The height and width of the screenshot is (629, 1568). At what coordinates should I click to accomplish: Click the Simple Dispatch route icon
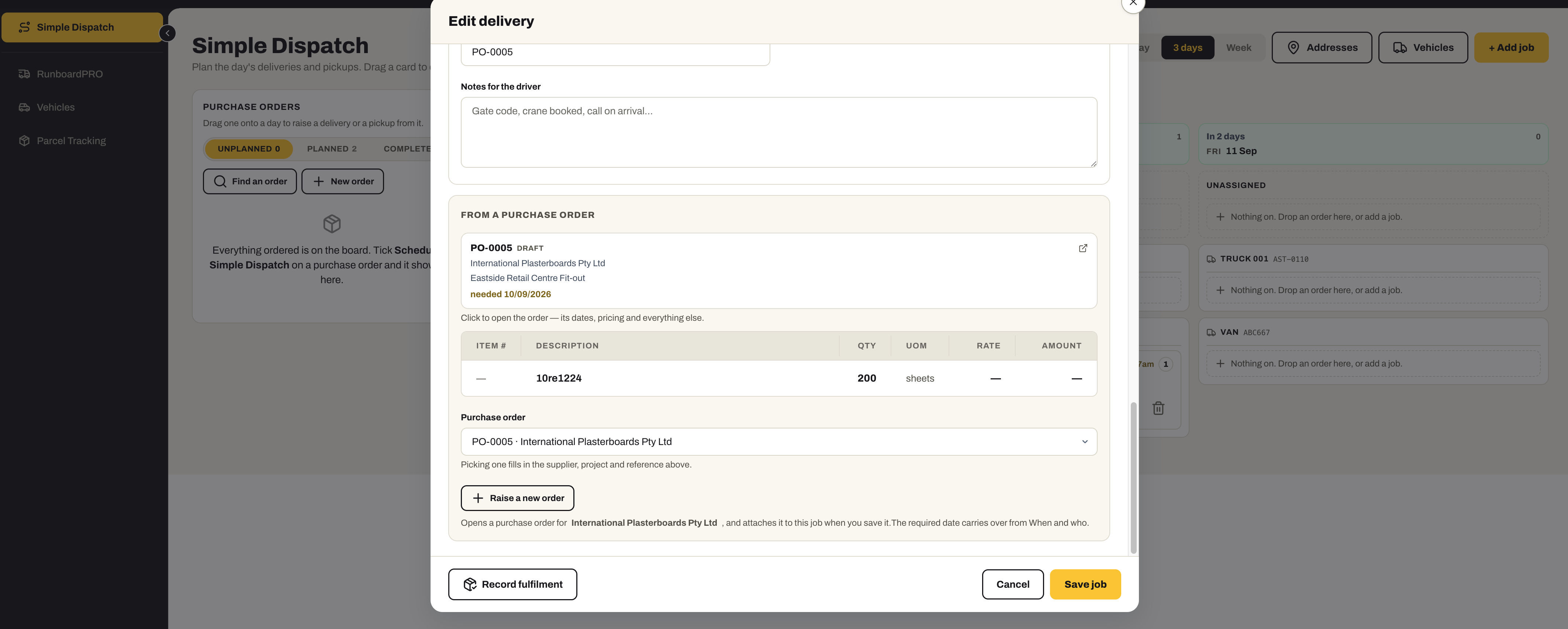24,27
